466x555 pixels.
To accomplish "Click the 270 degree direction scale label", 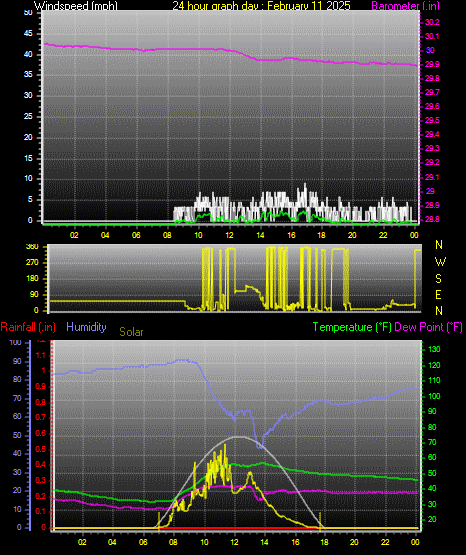I will [x=32, y=263].
